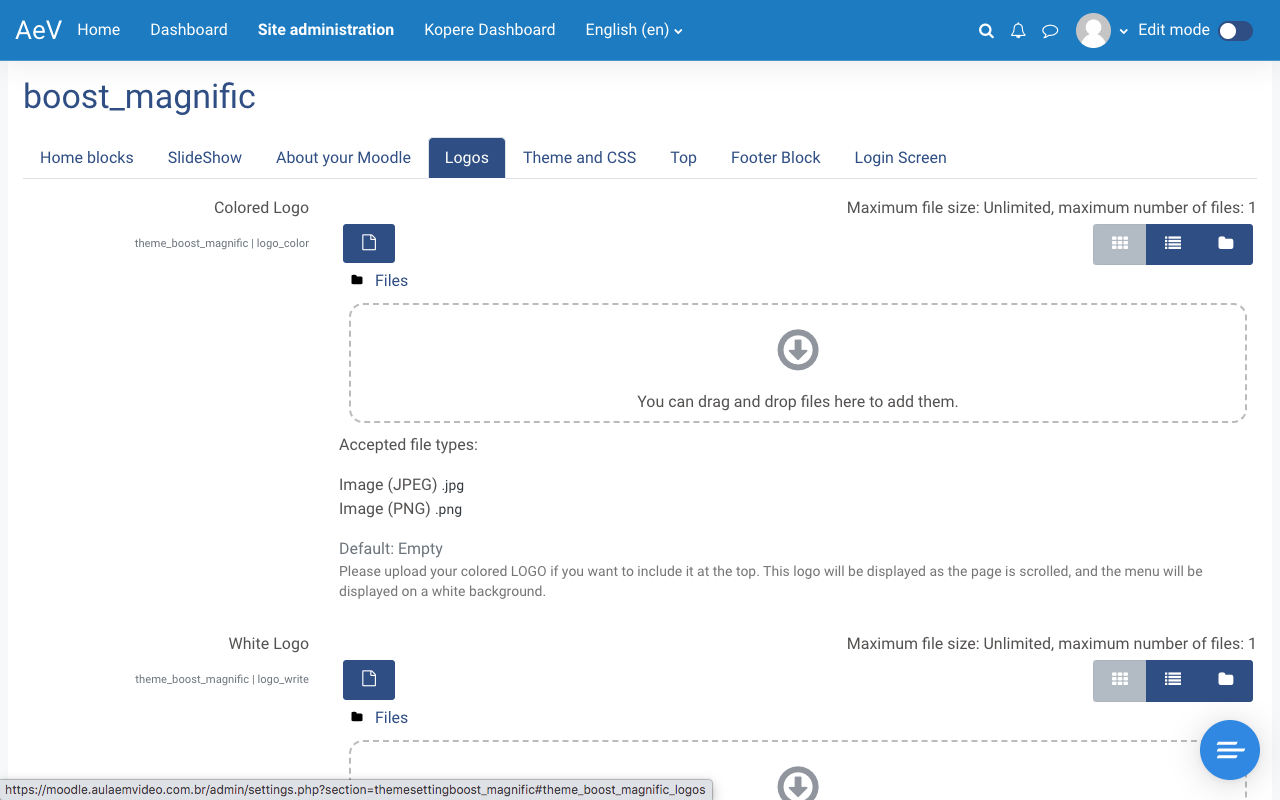Screen dimensions: 1280x800
Task: Toggle Edit mode switch
Action: (x=1235, y=31)
